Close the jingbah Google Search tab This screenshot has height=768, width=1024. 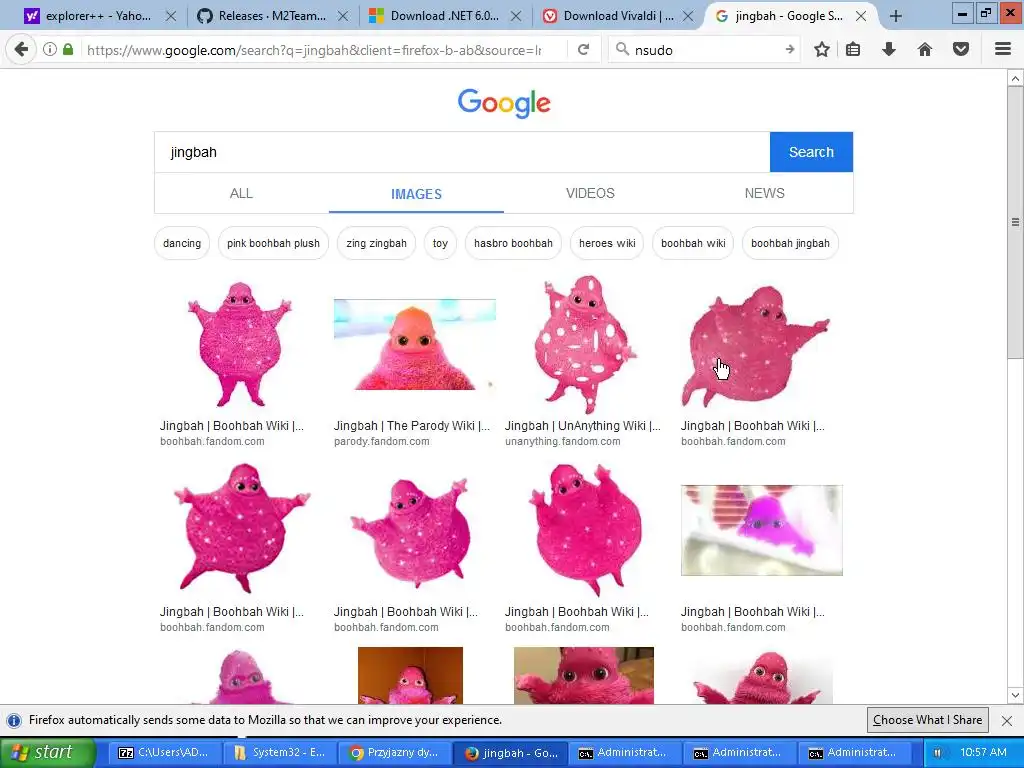coord(861,16)
